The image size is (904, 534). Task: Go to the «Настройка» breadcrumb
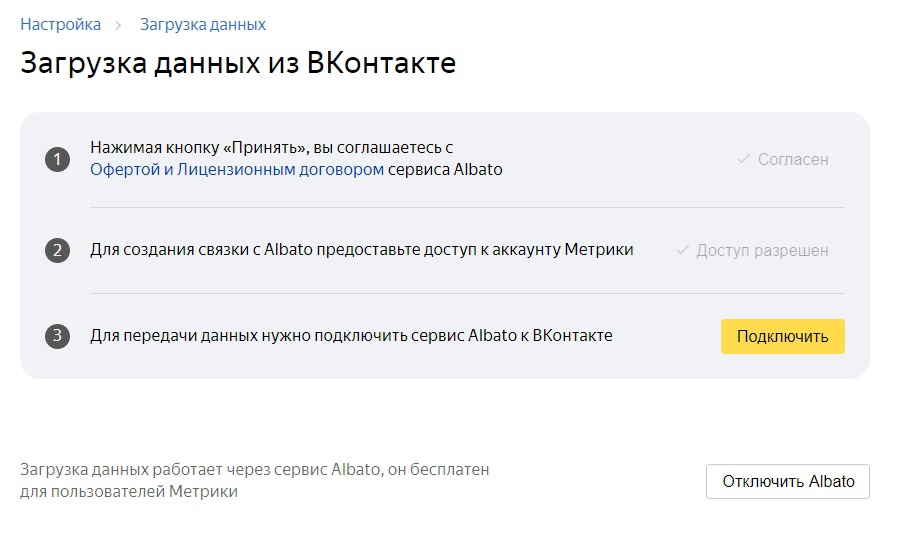pyautogui.click(x=60, y=24)
